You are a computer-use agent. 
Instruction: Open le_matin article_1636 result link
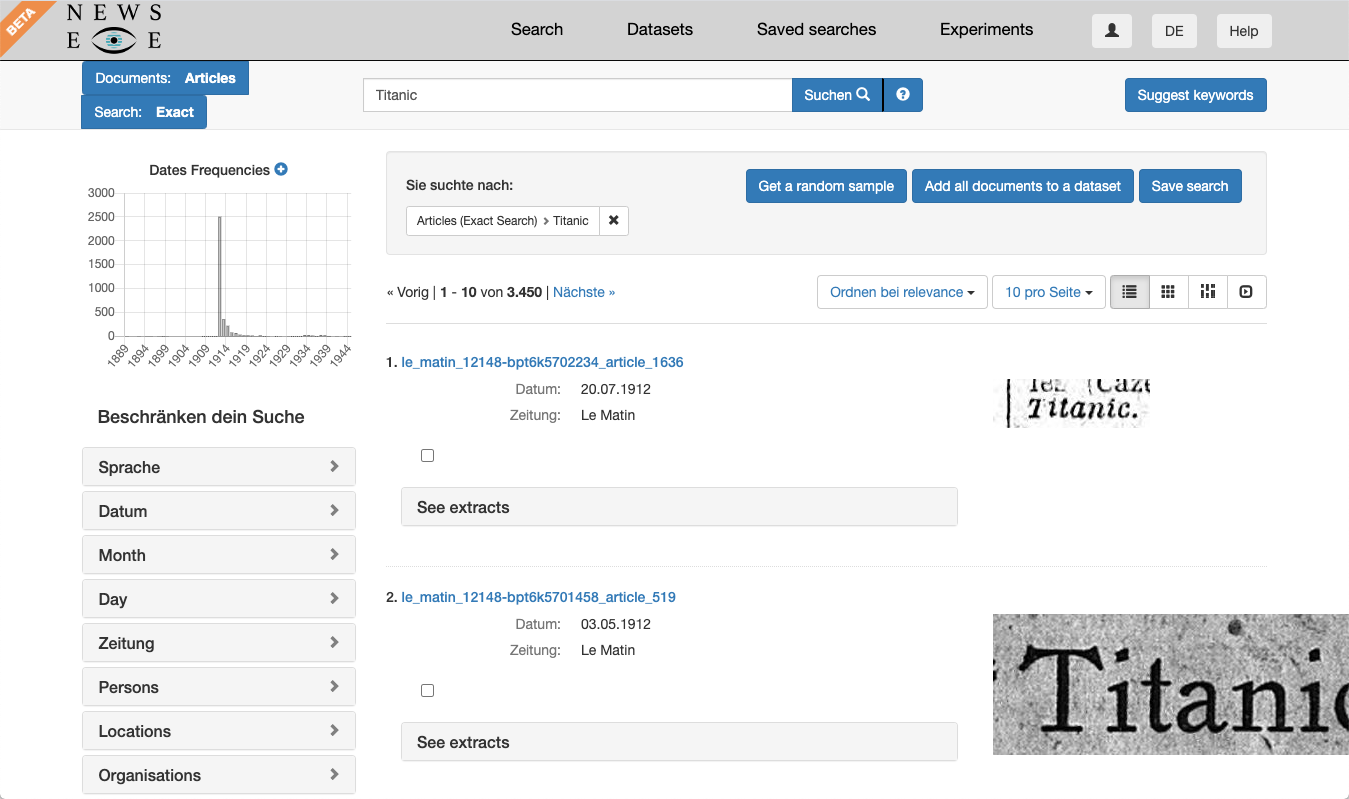(x=542, y=362)
